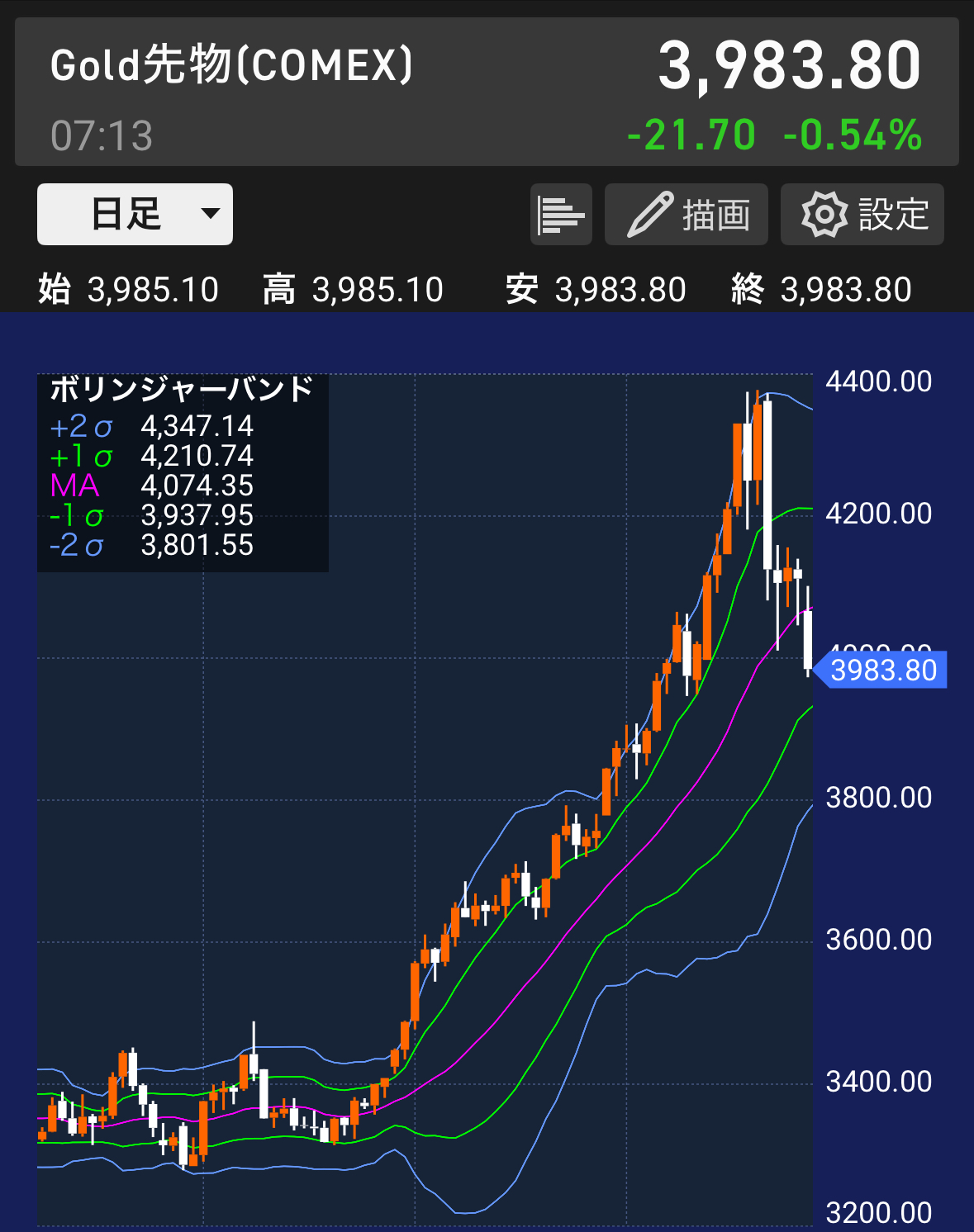Viewport: 974px width, 1232px height.
Task: Select the magenta MA legend entry
Action: (151, 486)
